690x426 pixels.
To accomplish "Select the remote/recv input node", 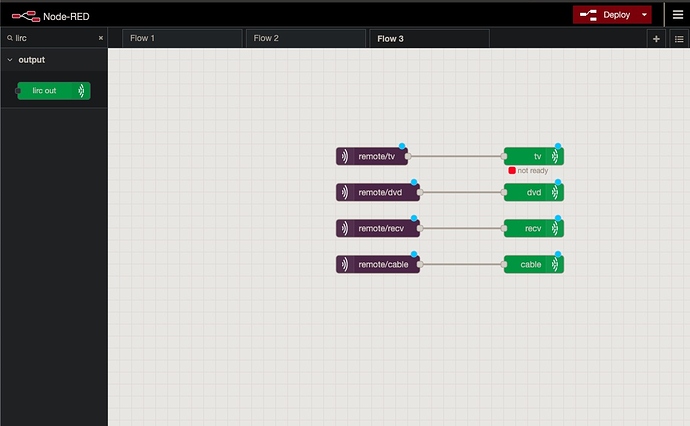I will [378, 228].
